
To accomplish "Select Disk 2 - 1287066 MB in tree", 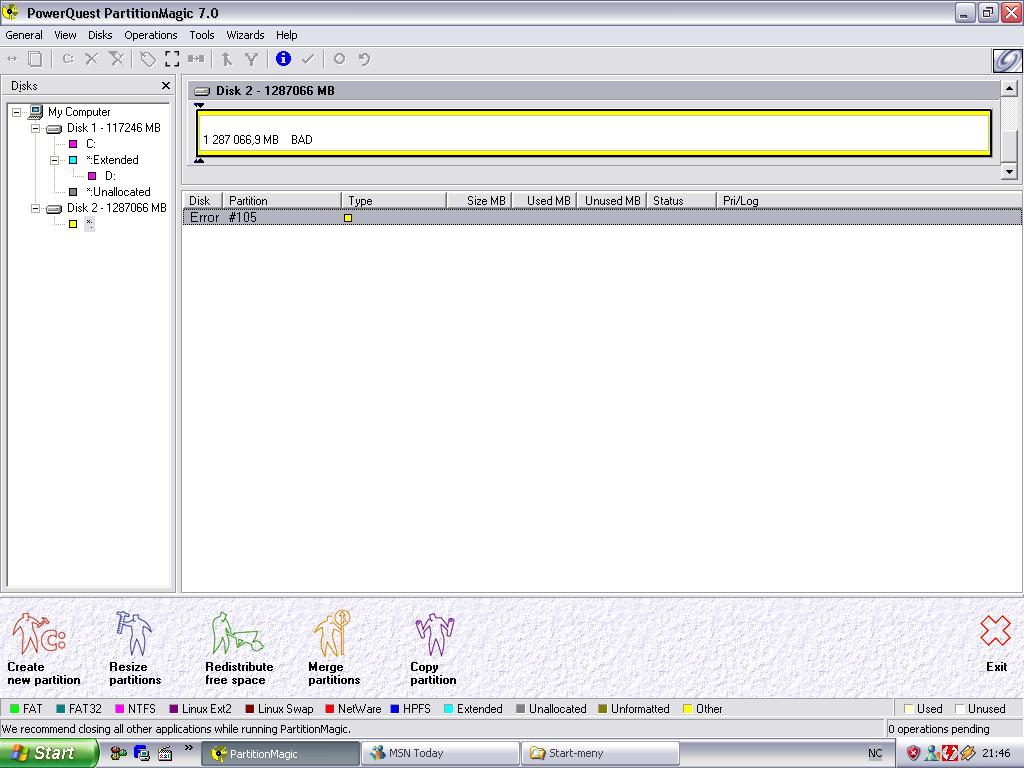I will coord(116,208).
